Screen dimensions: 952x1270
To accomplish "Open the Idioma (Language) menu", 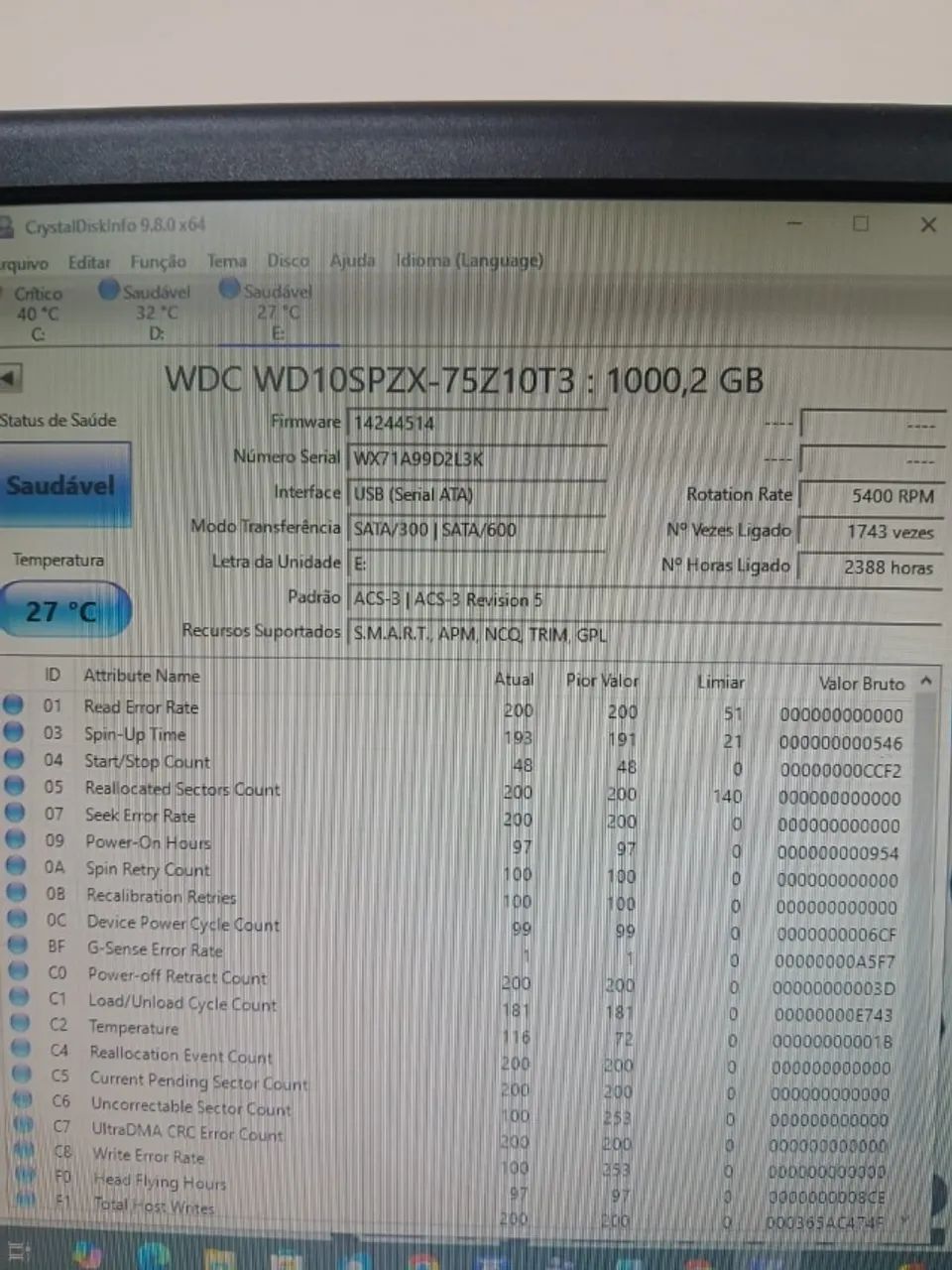I will click(469, 261).
